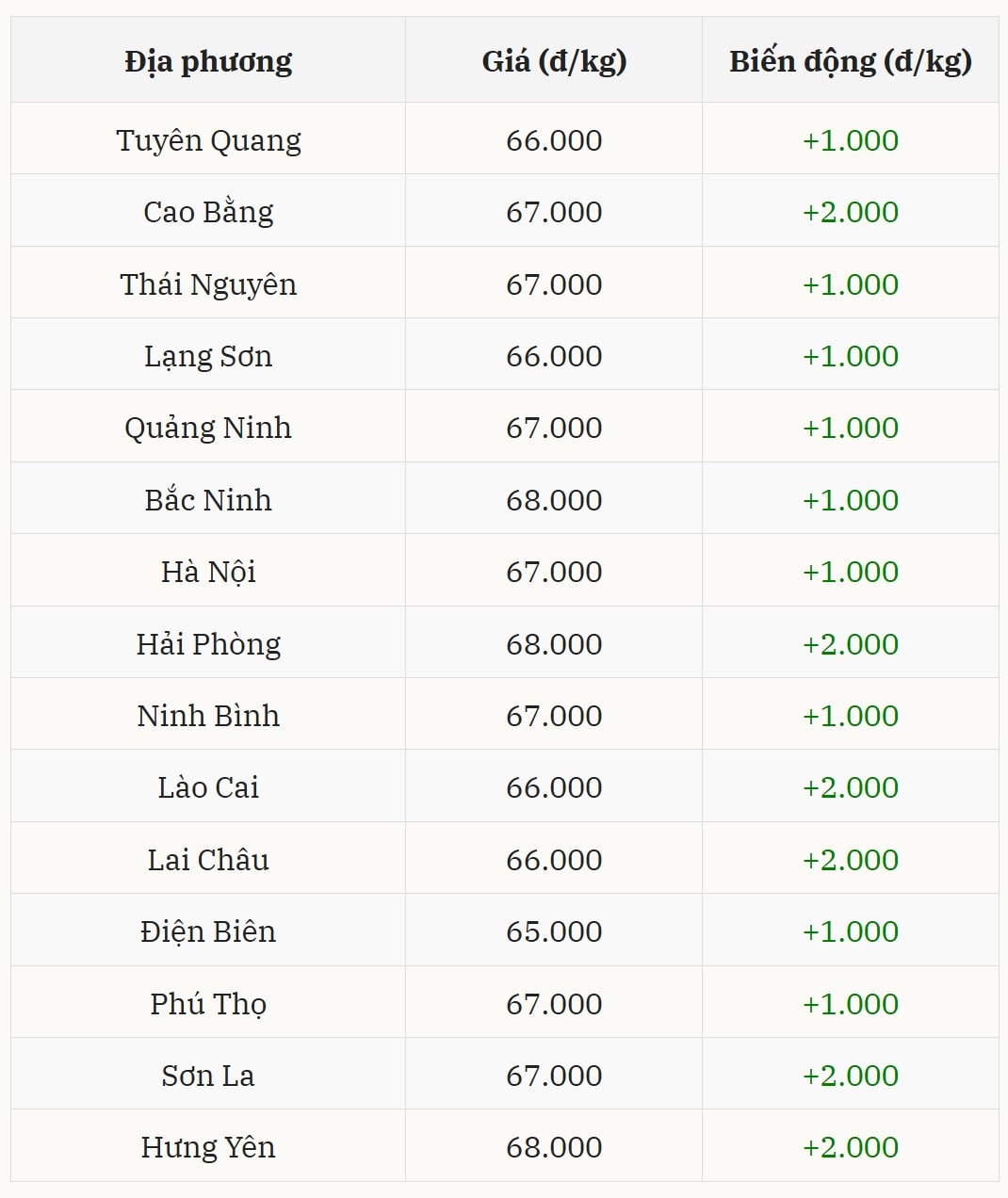This screenshot has height=1198, width=1008.
Task: Click the Thái Nguyên row name
Action: click(x=208, y=284)
